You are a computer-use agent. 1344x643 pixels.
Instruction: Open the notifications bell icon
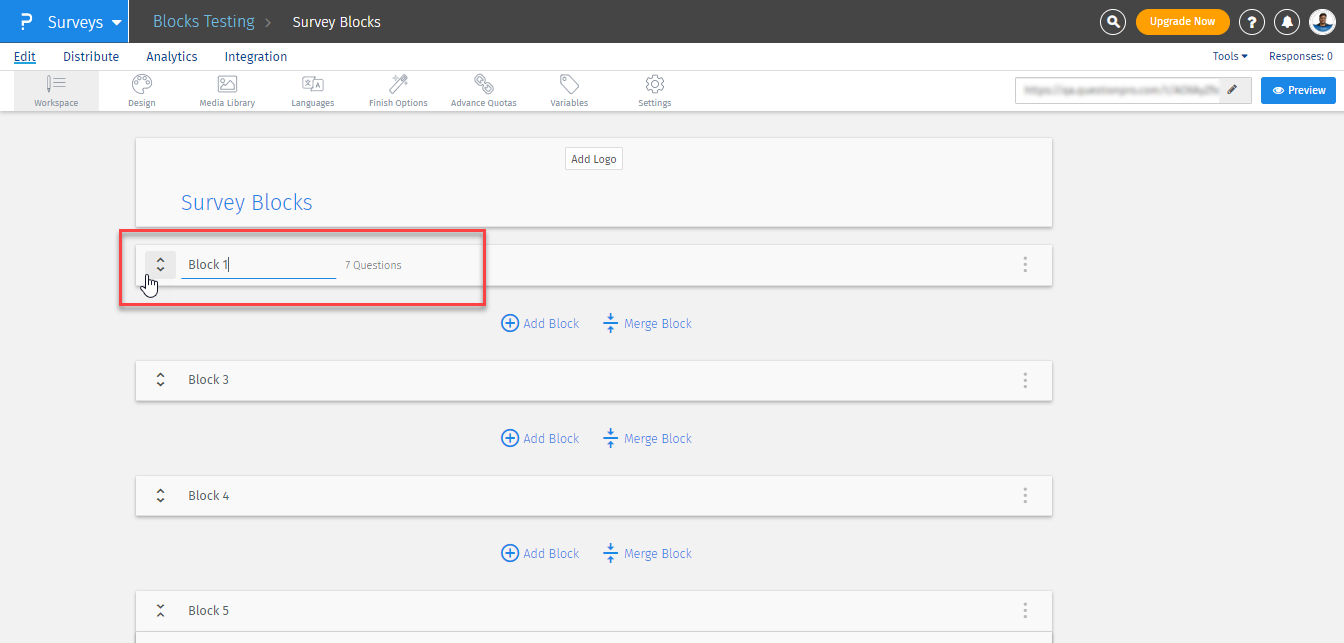click(1287, 21)
